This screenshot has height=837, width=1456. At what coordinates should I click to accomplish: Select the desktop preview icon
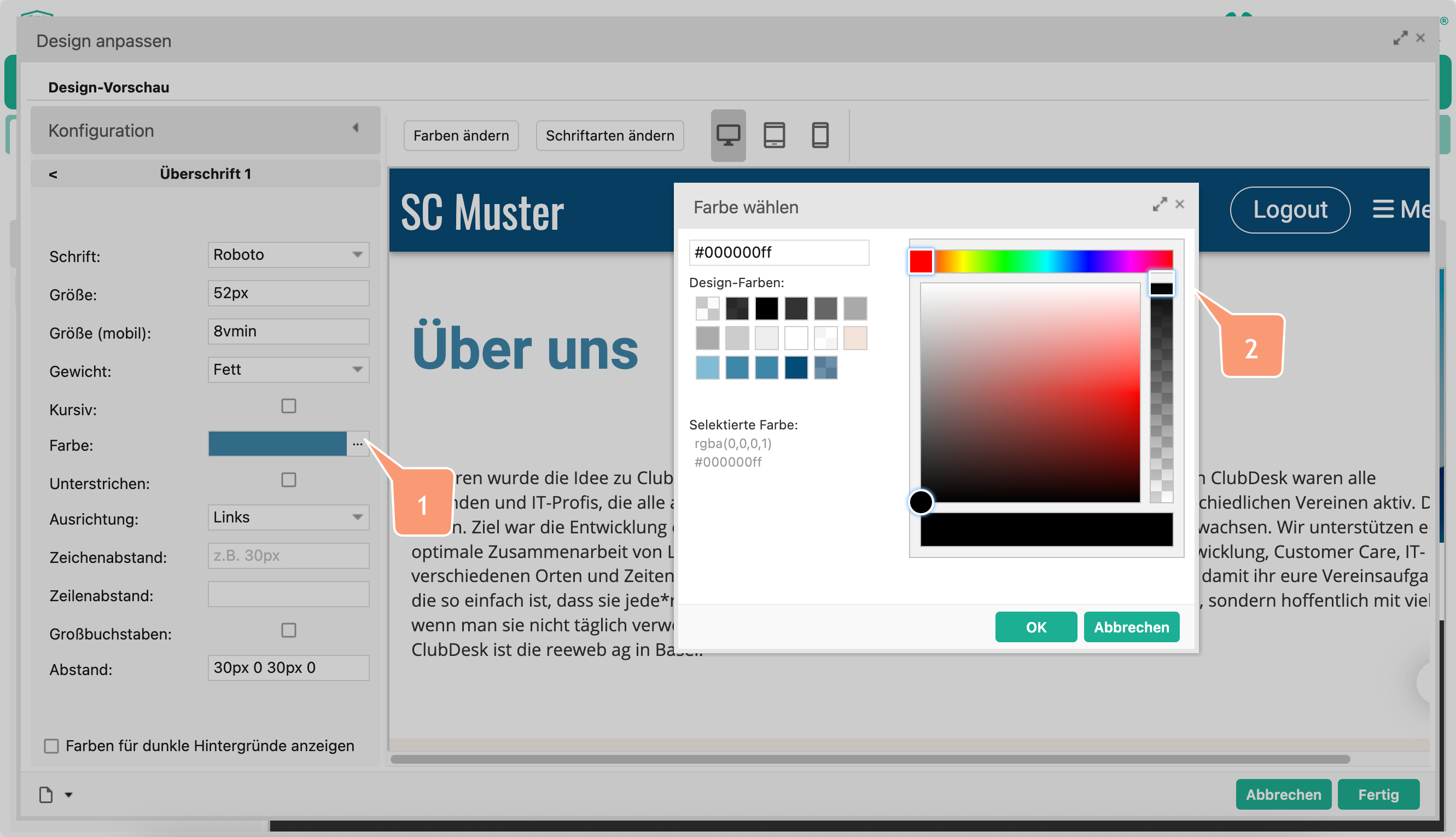[x=727, y=136]
